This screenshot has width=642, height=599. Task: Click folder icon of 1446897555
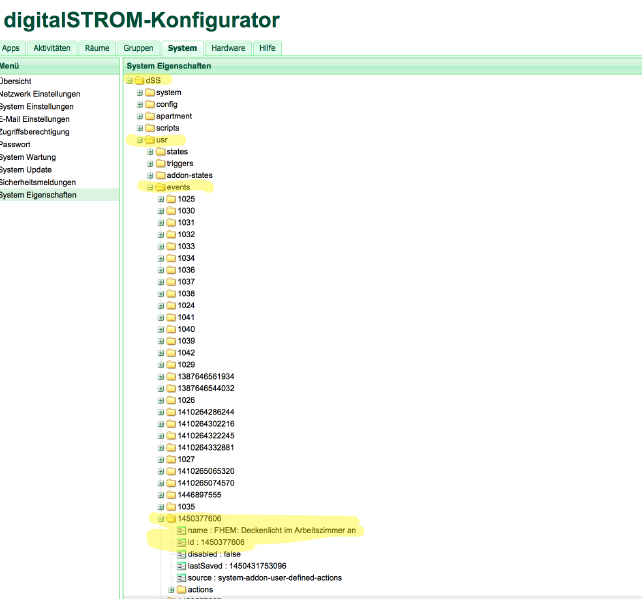[x=171, y=495]
